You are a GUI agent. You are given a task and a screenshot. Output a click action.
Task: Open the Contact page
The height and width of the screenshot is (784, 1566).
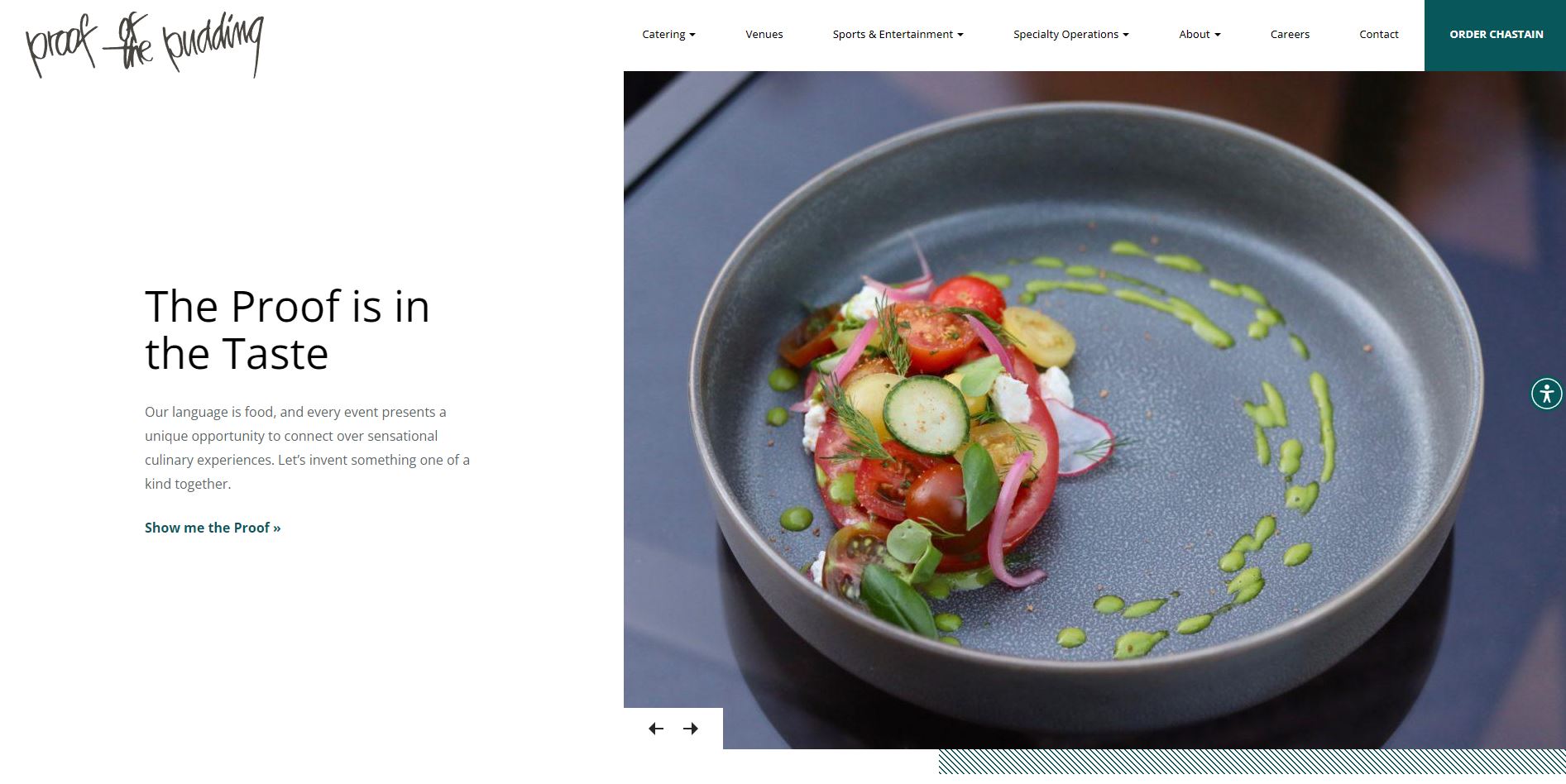tap(1378, 35)
